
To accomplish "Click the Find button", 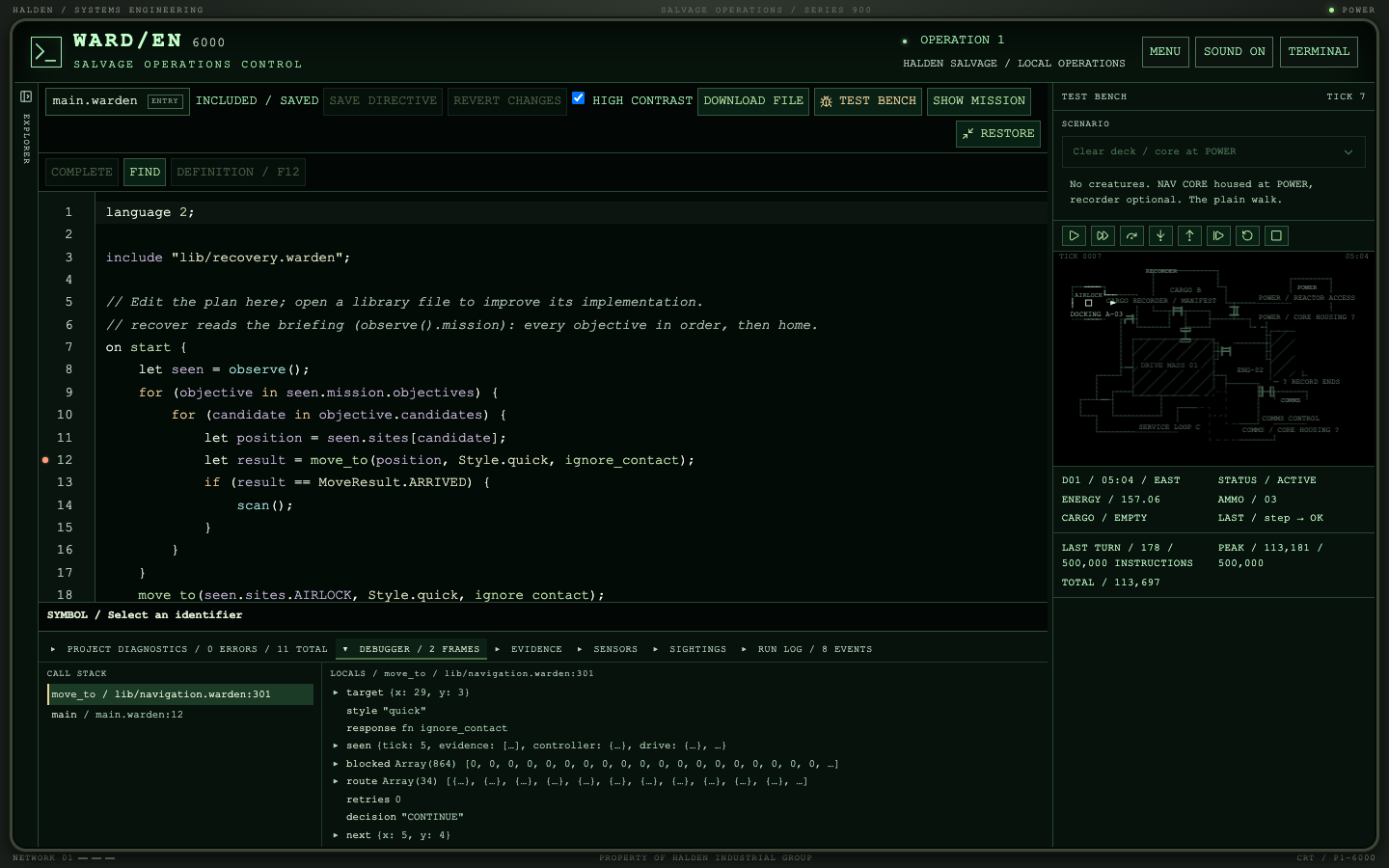I will (x=145, y=172).
